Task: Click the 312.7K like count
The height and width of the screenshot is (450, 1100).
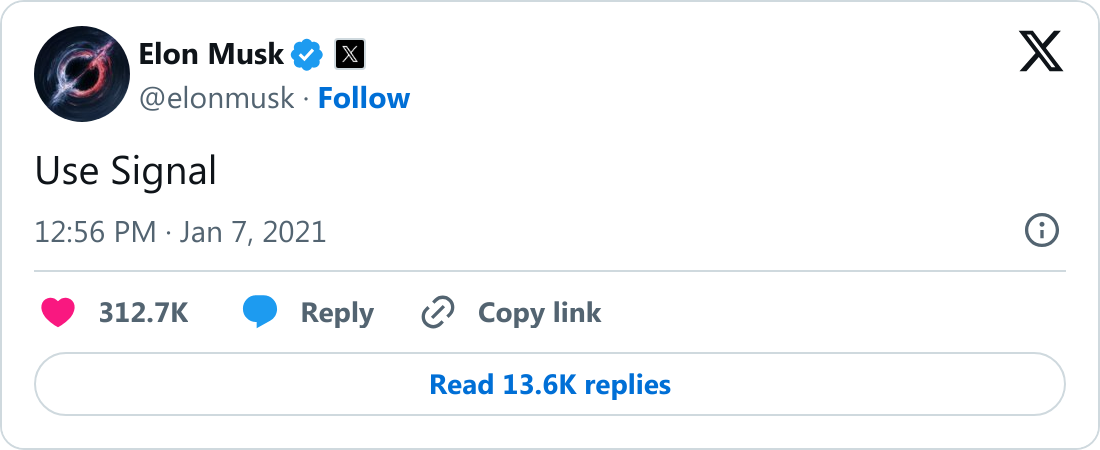Action: click(x=144, y=313)
